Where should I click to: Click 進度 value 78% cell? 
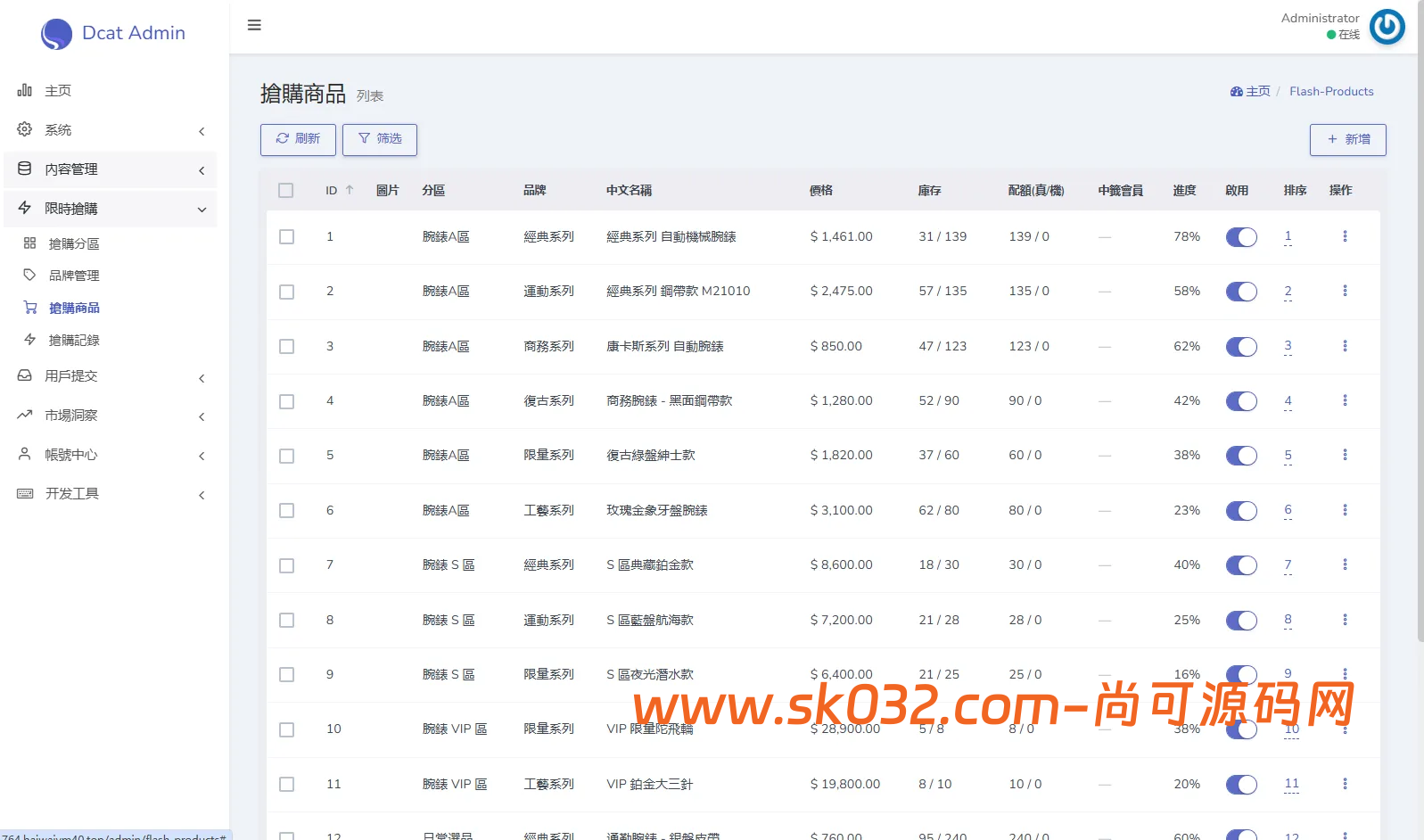coord(1187,236)
